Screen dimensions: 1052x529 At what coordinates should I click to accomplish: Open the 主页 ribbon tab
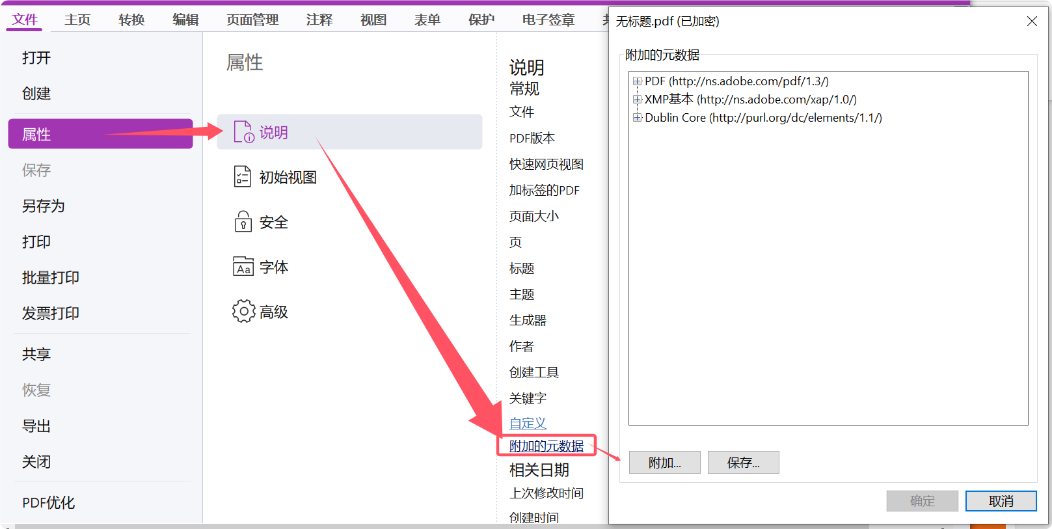78,19
